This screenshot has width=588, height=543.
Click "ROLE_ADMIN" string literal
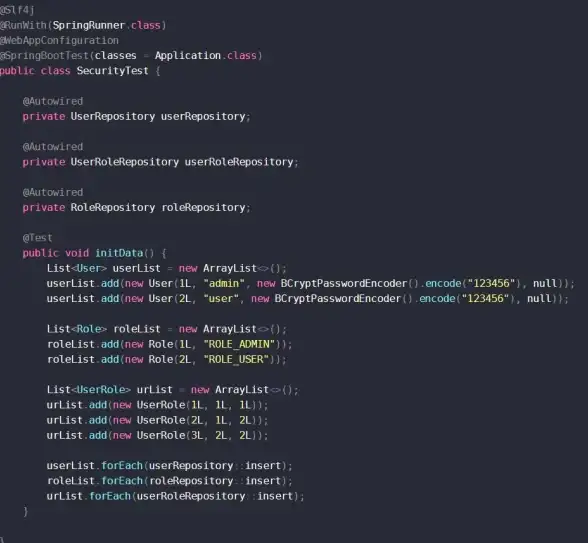(x=239, y=344)
